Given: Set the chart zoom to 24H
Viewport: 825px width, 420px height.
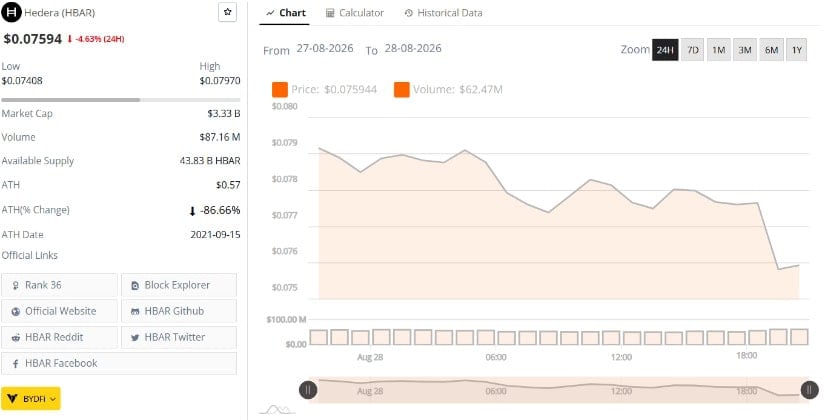Looking at the screenshot, I should [x=665, y=50].
